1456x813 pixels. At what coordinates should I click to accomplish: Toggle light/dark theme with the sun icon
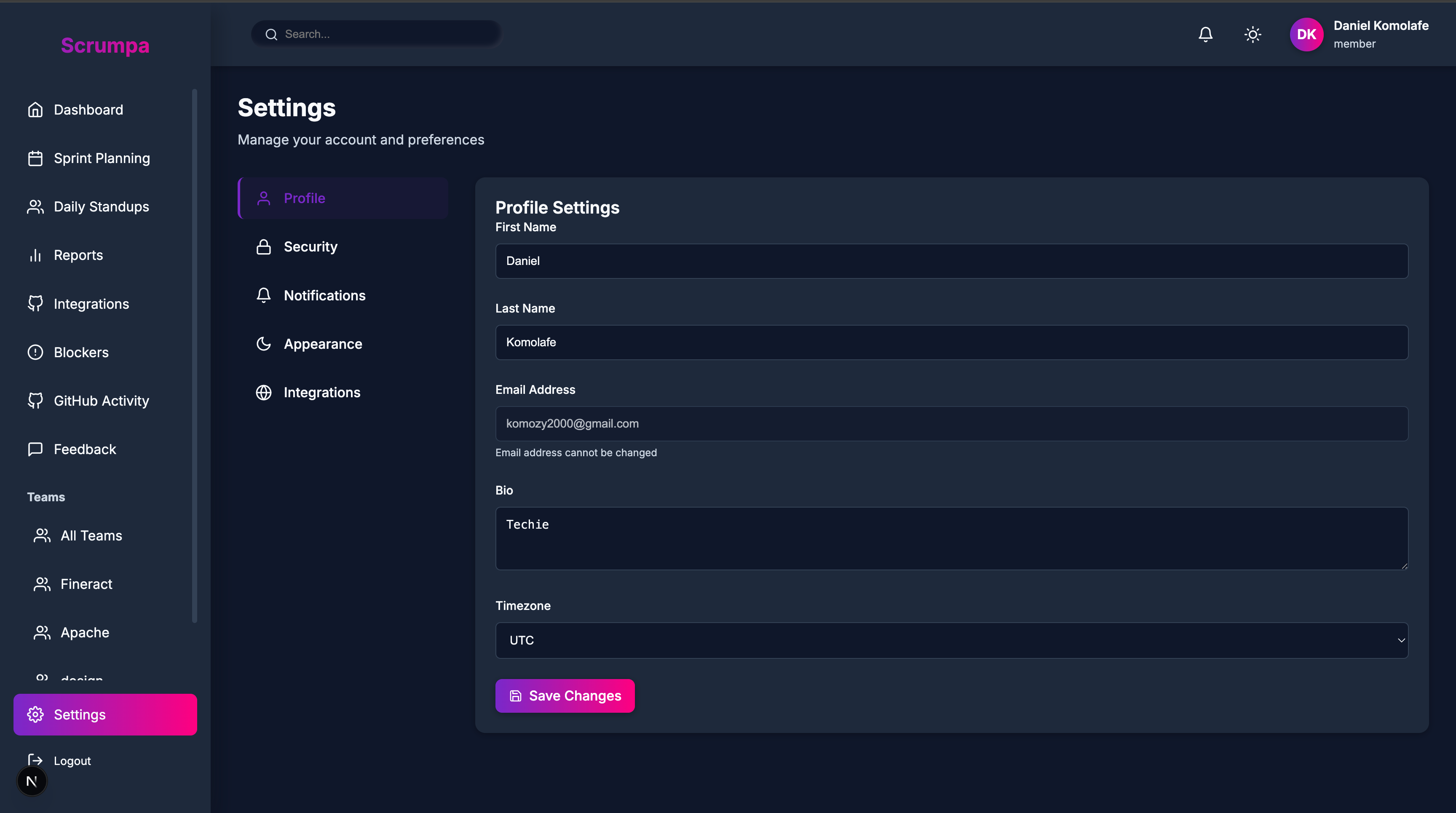pyautogui.click(x=1253, y=35)
